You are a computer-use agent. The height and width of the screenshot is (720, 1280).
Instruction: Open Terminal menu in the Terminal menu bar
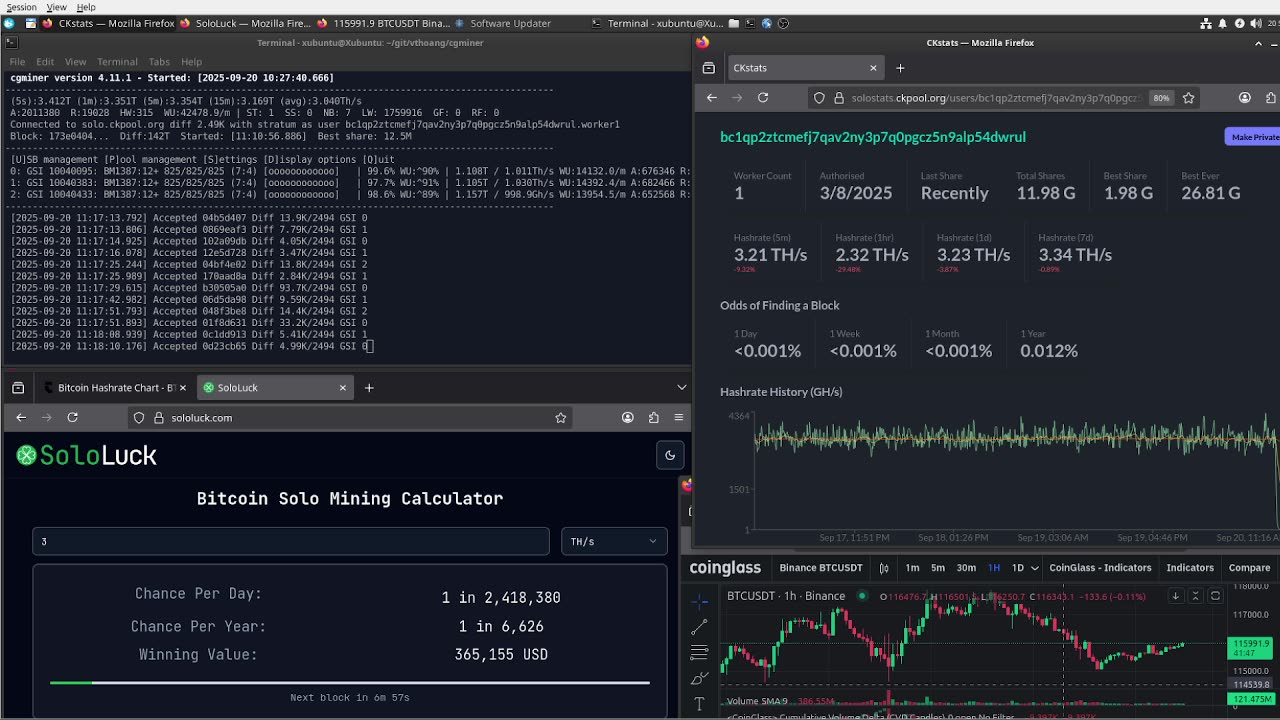[117, 61]
